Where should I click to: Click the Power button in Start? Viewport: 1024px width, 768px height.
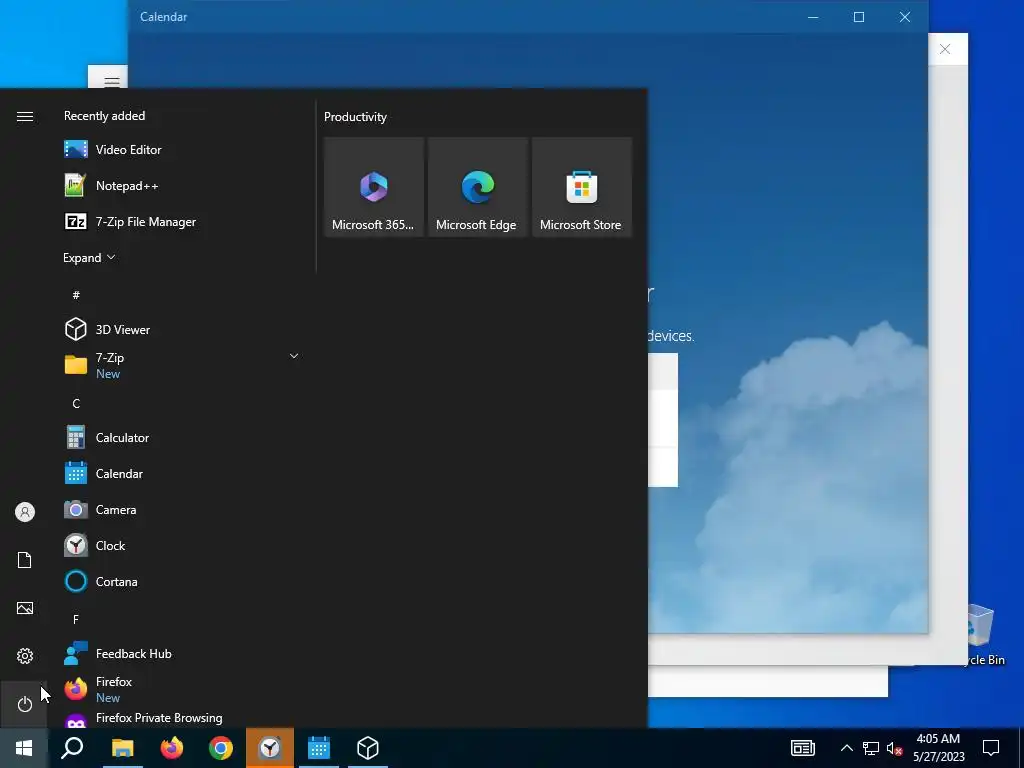point(25,704)
